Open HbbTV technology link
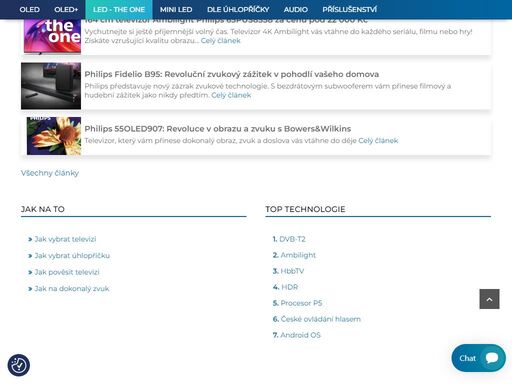This screenshot has width=512, height=384. (292, 271)
